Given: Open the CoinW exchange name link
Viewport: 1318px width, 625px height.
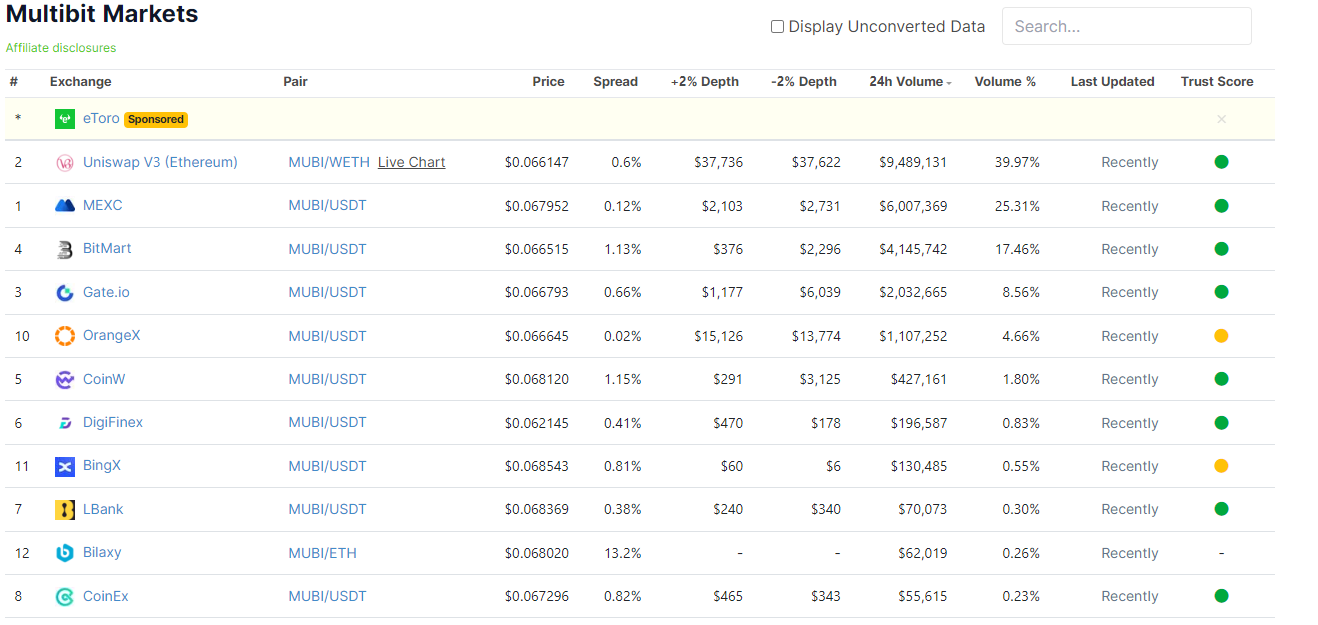Looking at the screenshot, I should tap(104, 379).
